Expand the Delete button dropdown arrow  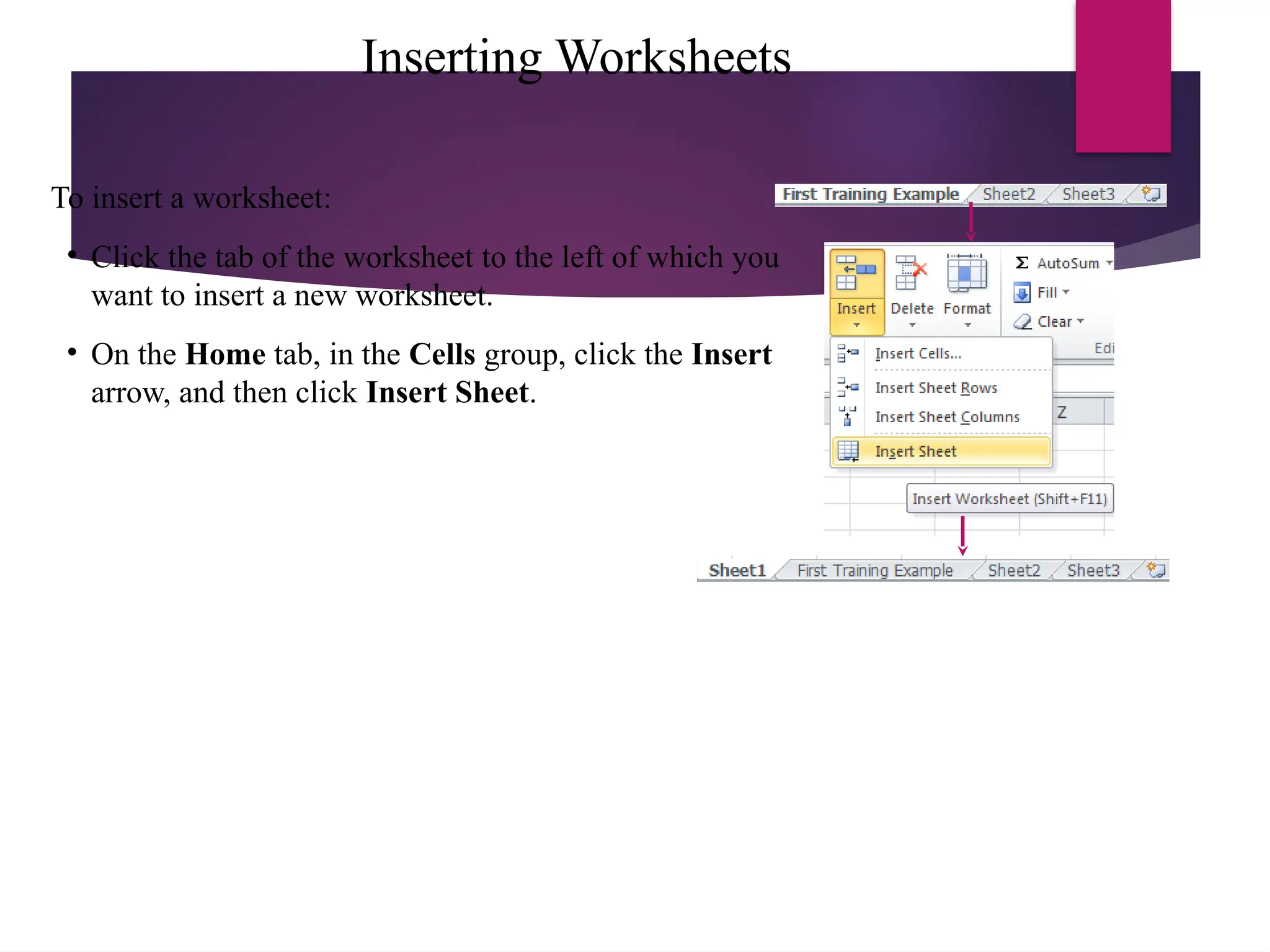click(x=912, y=325)
